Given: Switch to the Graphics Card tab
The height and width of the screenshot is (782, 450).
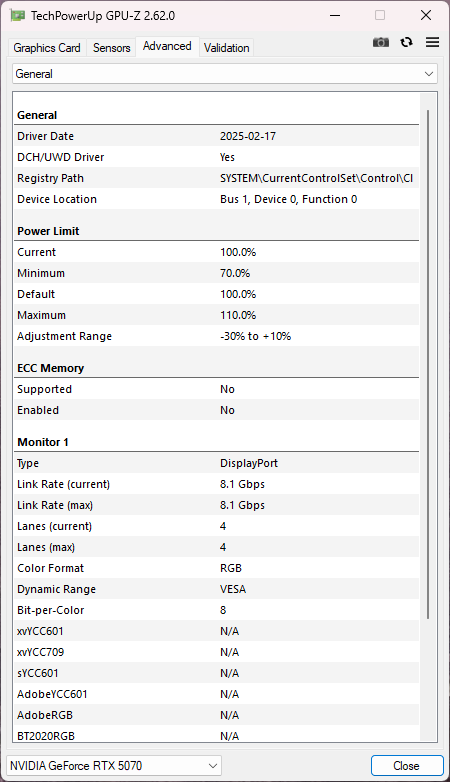Looking at the screenshot, I should [x=47, y=48].
